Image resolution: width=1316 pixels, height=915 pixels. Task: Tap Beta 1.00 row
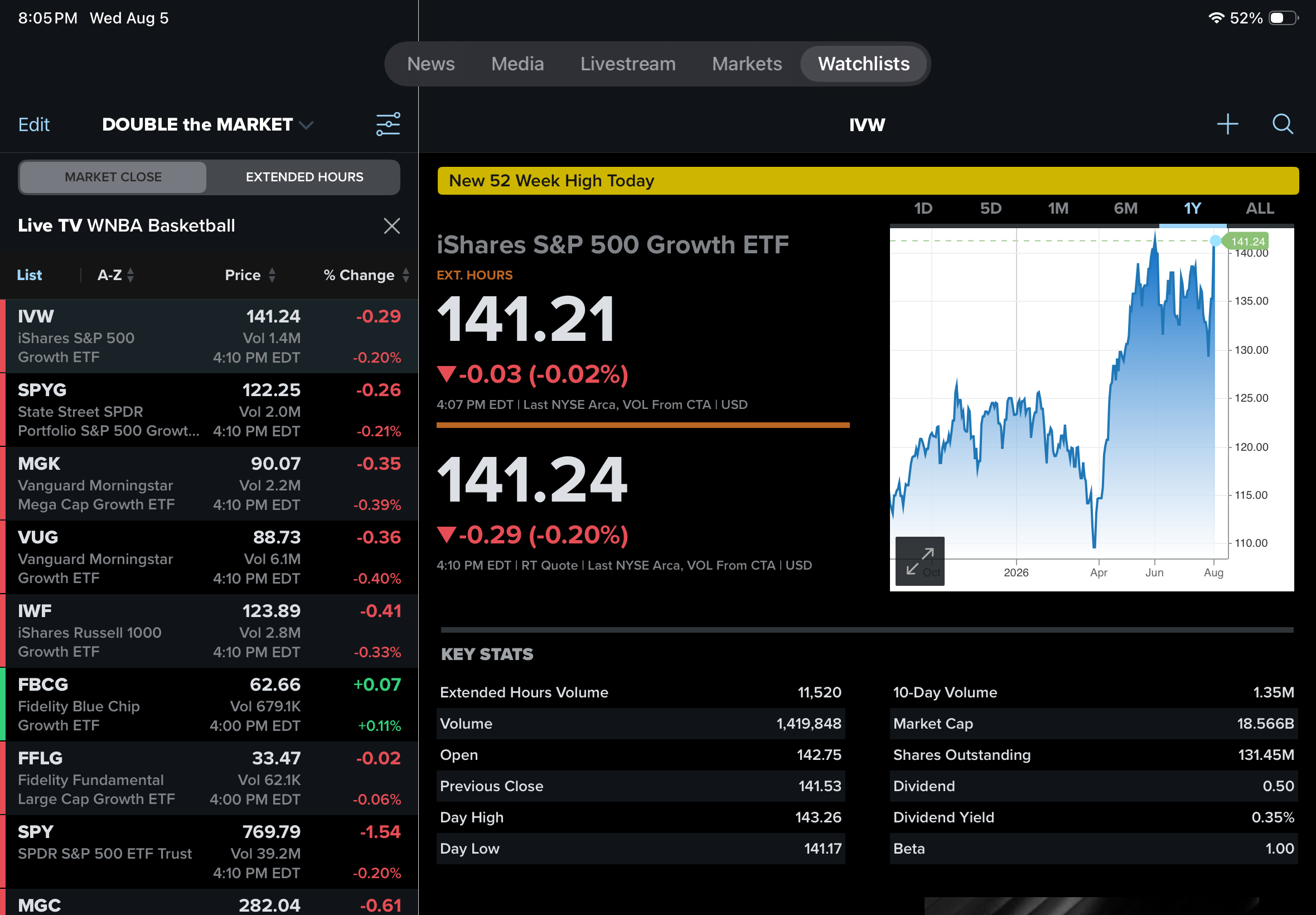pyautogui.click(x=1094, y=849)
